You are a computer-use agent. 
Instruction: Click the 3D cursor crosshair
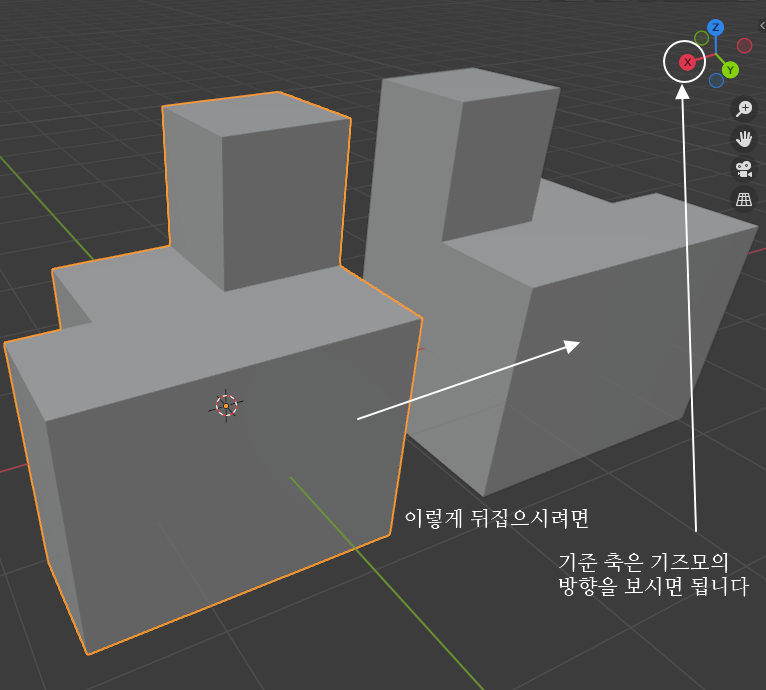[x=226, y=406]
